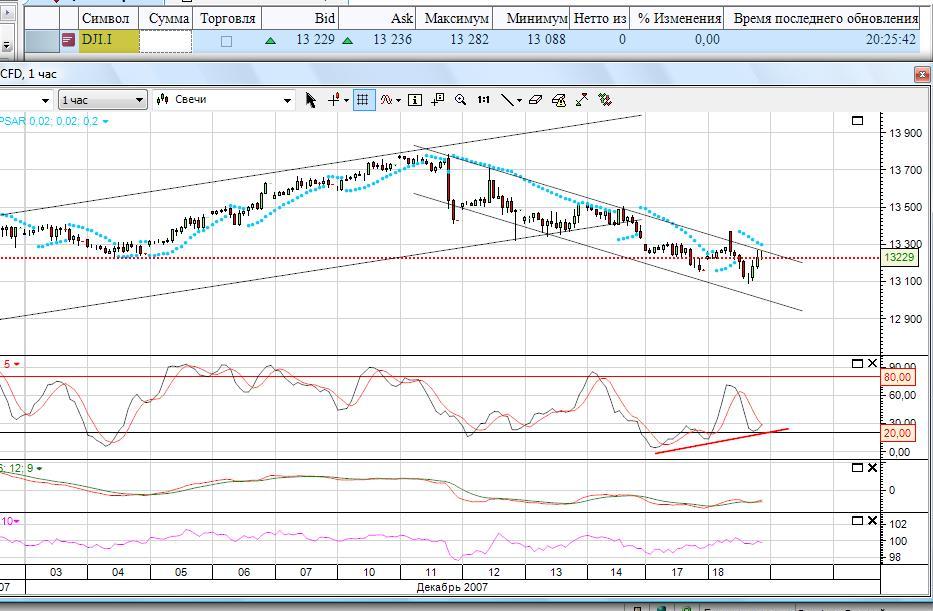Click the toolbar icon after the eraser
Viewport: 933px width, 611px height.
coord(559,100)
